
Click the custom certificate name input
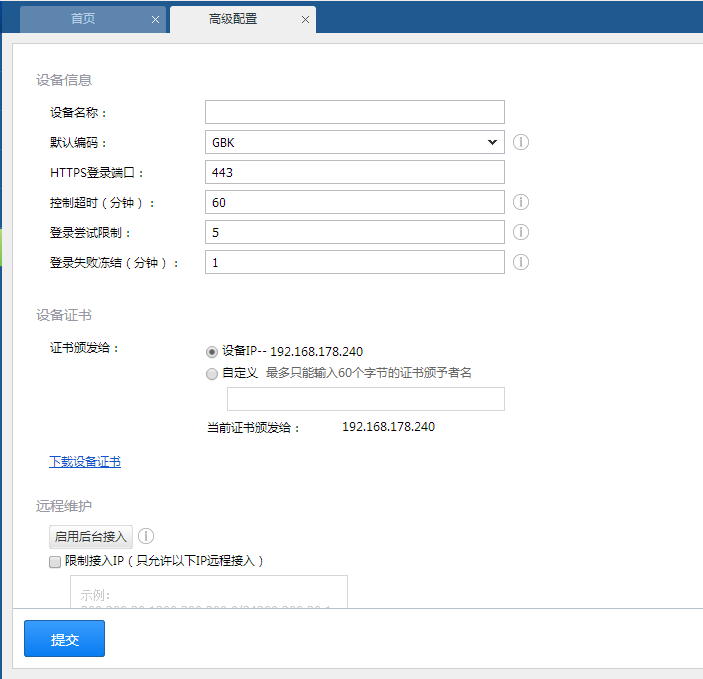[x=366, y=399]
